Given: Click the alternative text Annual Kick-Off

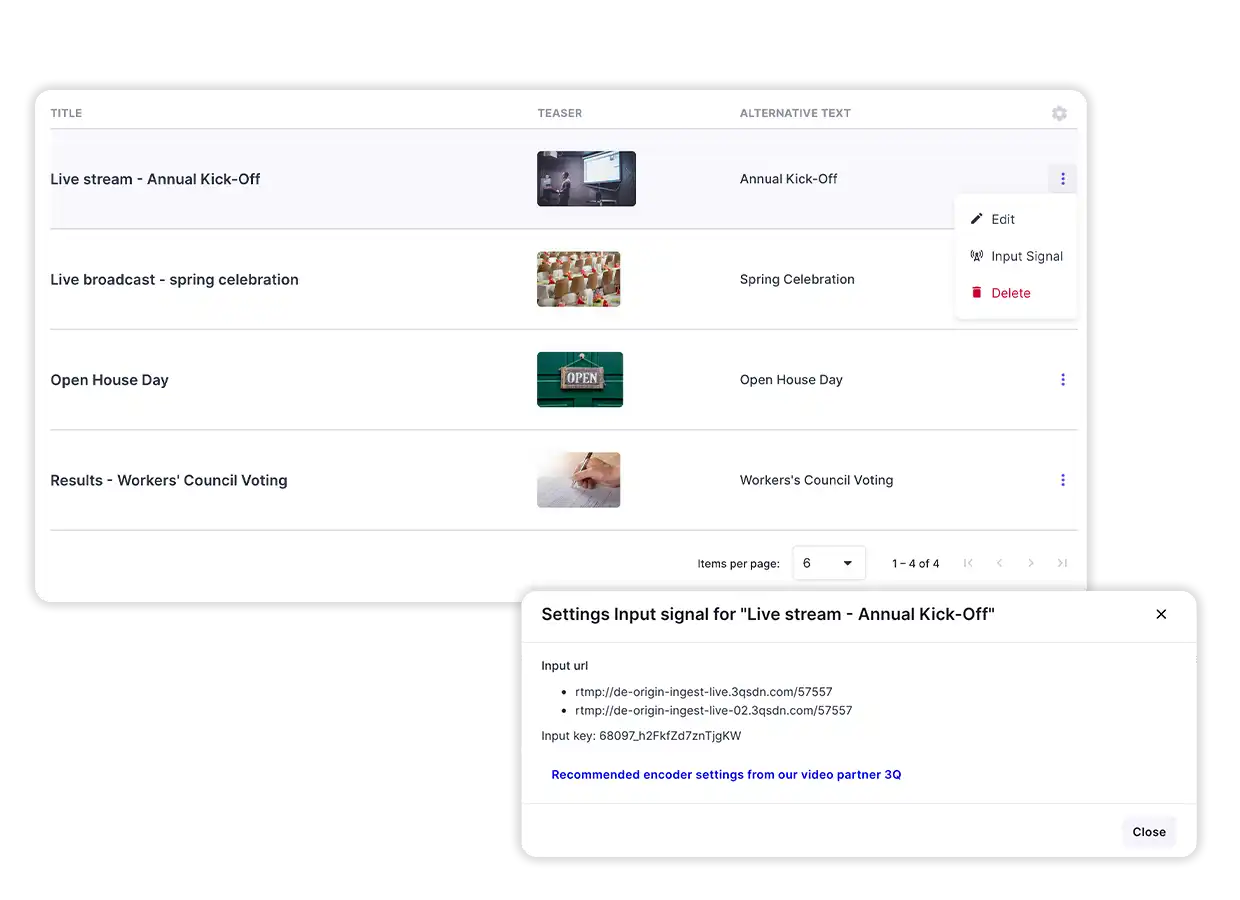Looking at the screenshot, I should 789,179.
